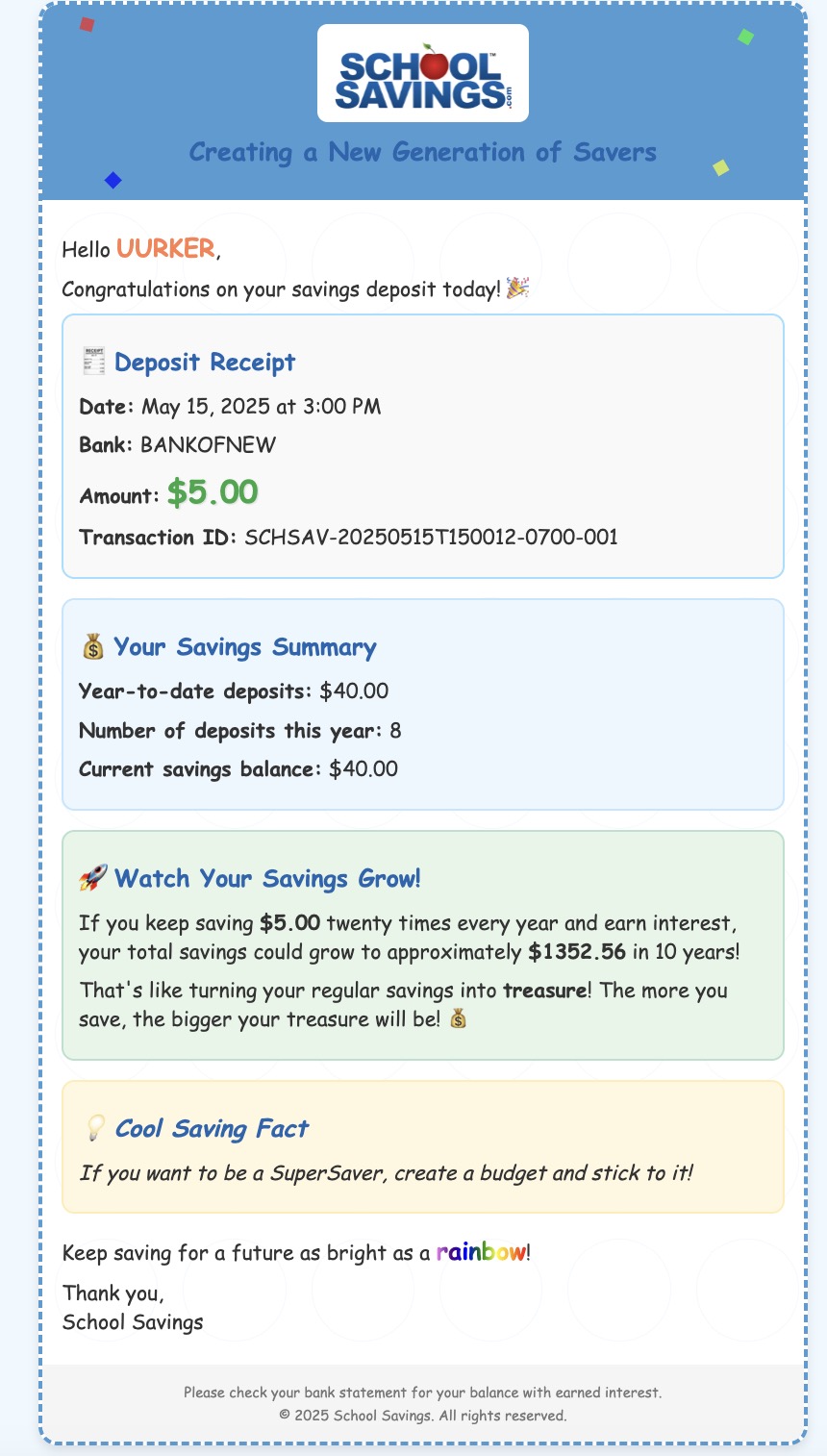This screenshot has width=827, height=1456.
Task: Click the money bag icon beside Your Savings Summary
Action: coord(92,647)
